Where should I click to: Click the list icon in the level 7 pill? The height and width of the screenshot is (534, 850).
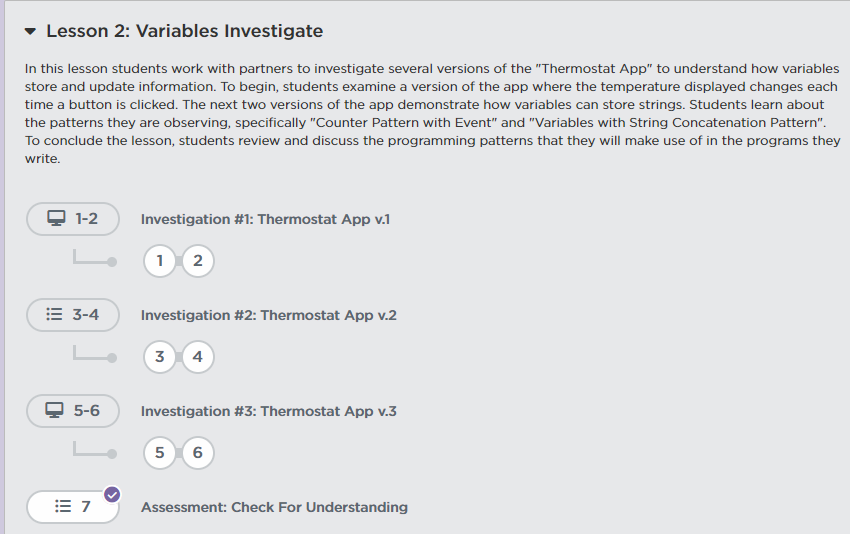(x=63, y=507)
